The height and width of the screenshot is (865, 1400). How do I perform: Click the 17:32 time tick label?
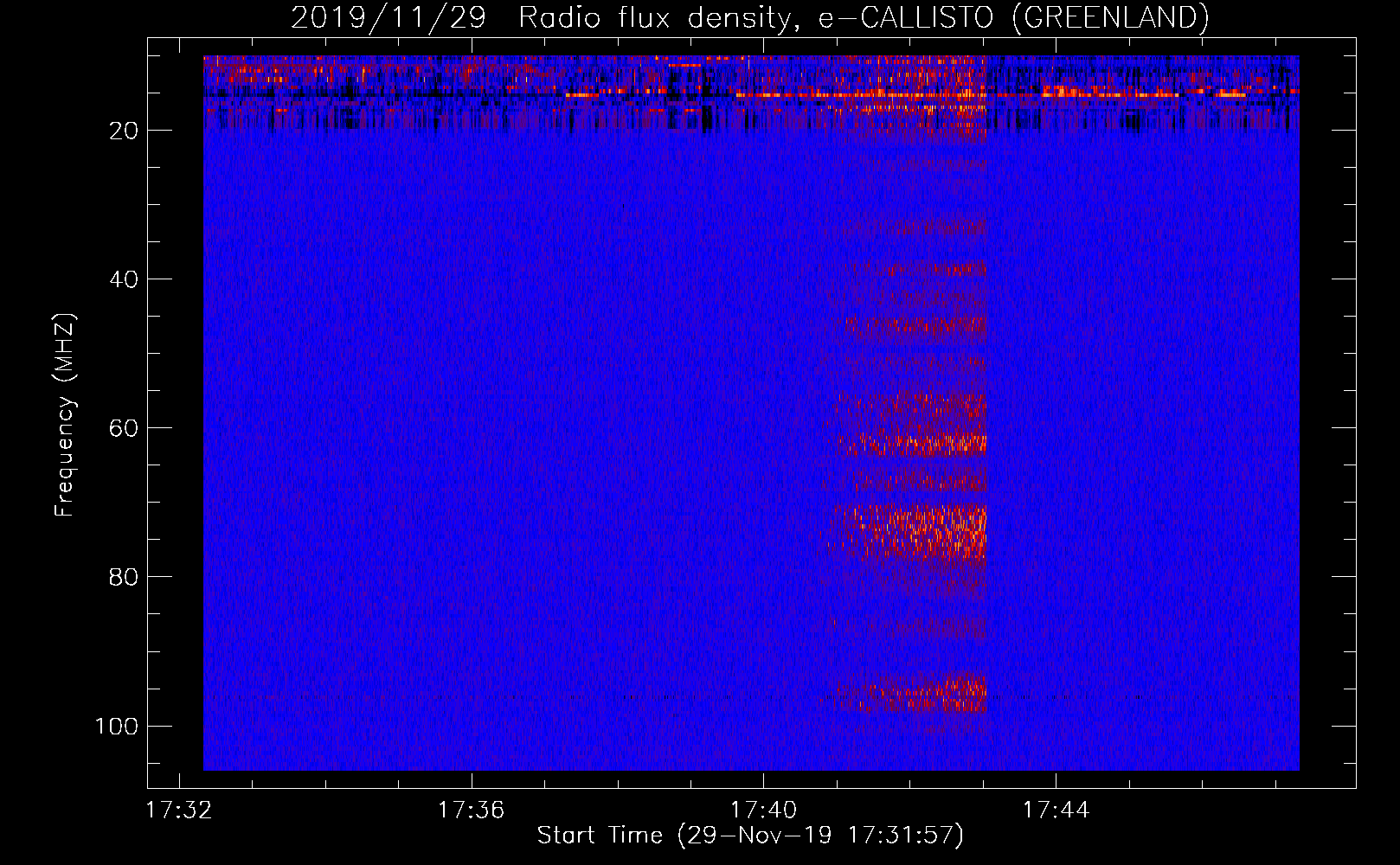pyautogui.click(x=179, y=811)
